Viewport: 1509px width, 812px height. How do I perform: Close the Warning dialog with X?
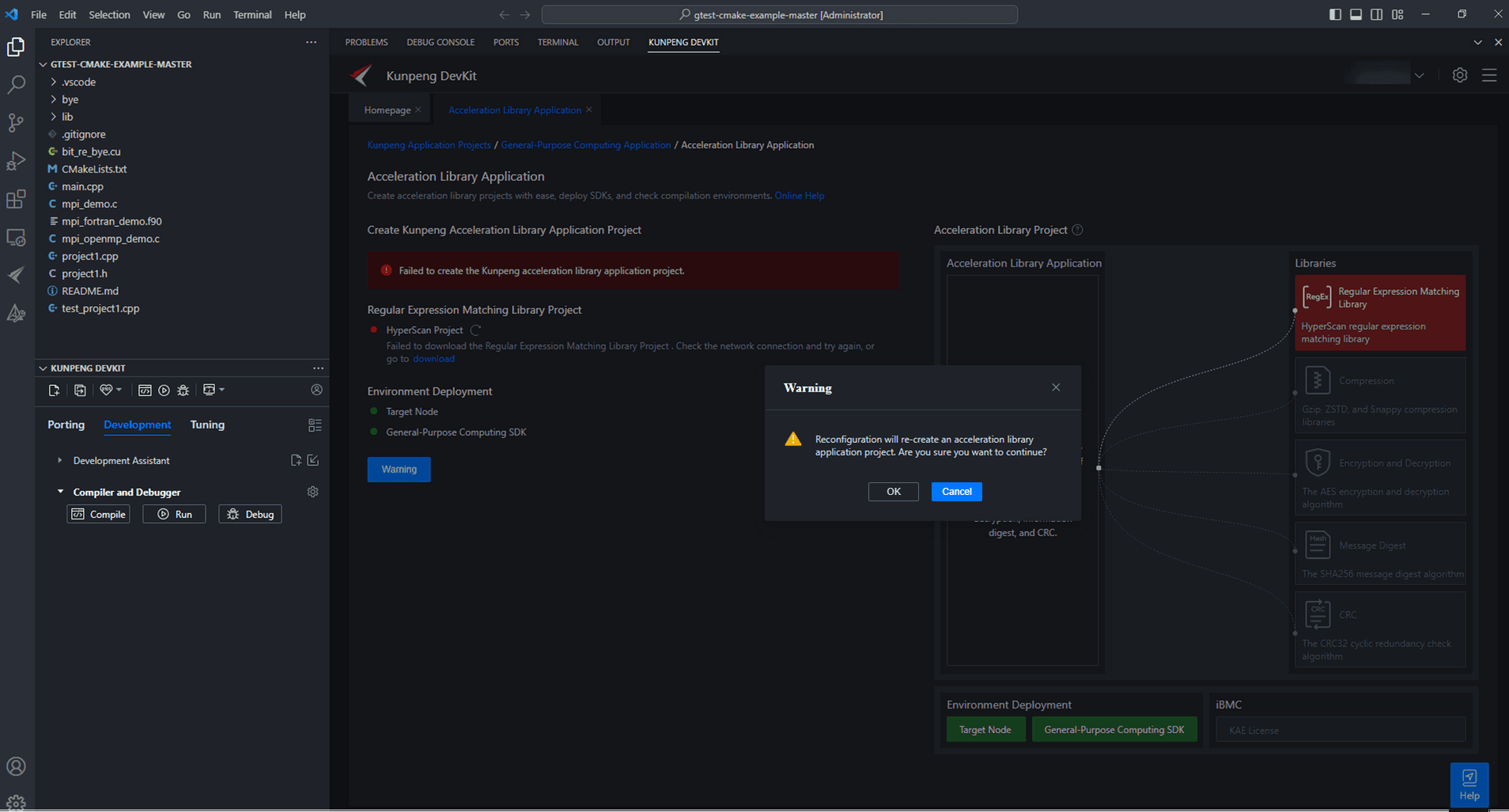click(x=1056, y=387)
